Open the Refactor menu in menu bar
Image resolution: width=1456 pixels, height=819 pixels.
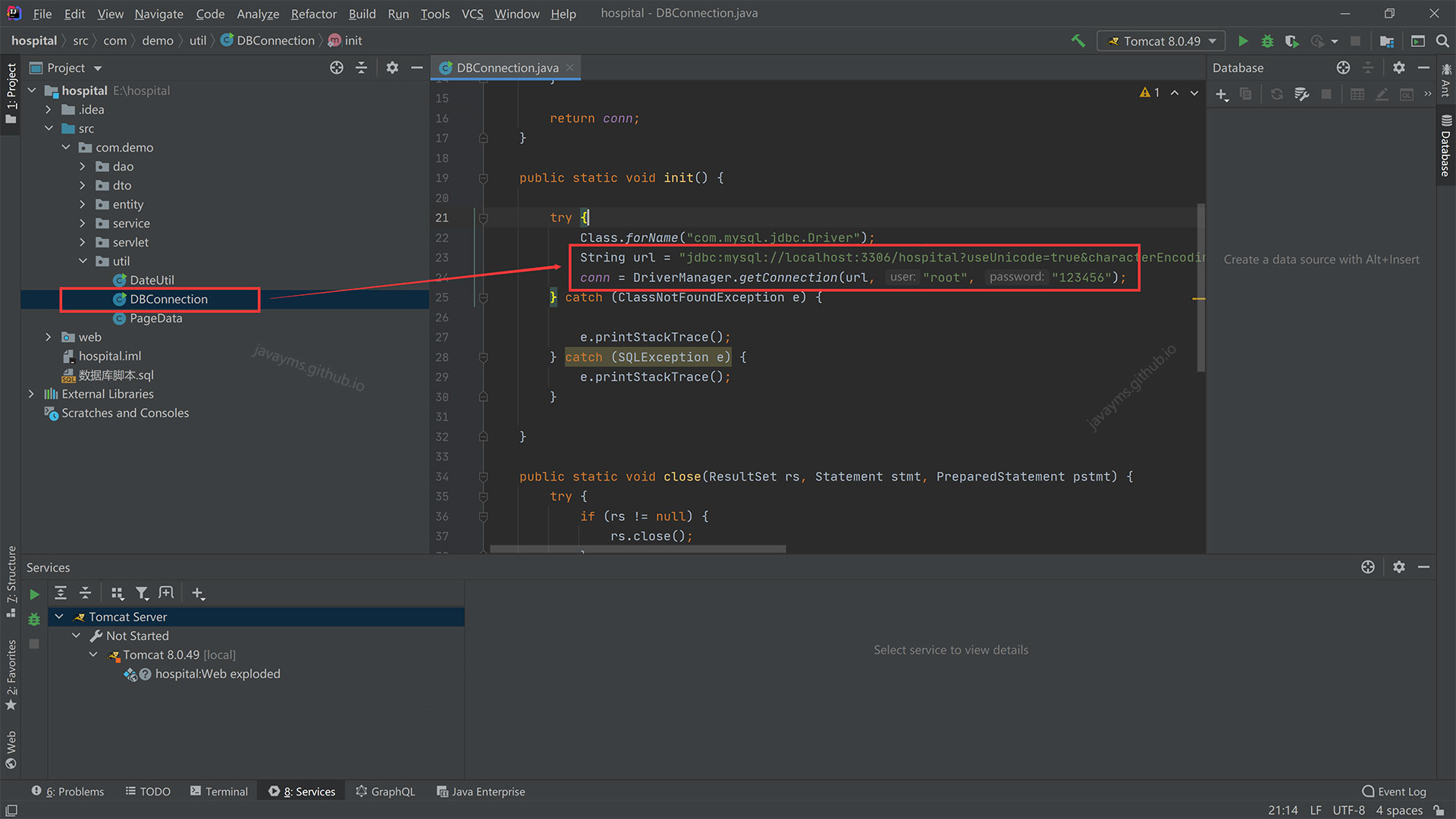click(x=314, y=13)
